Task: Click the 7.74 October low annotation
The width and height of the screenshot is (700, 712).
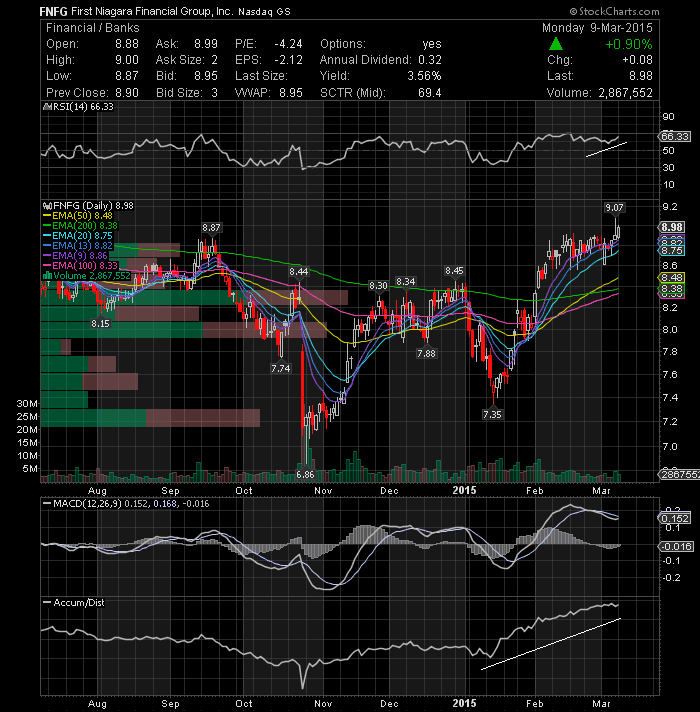Action: (281, 368)
